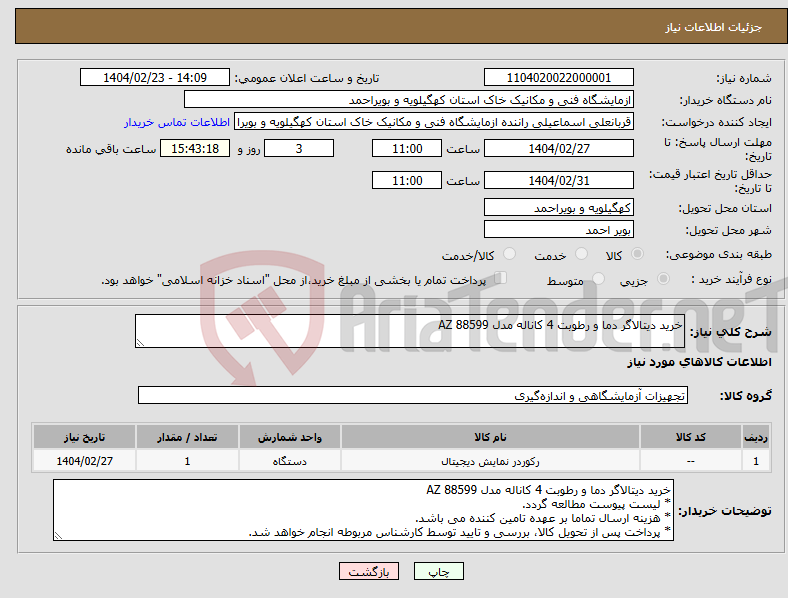Click the resize handle of description text area
Image resolution: width=788 pixels, height=598 pixels.
pyautogui.click(x=140, y=343)
